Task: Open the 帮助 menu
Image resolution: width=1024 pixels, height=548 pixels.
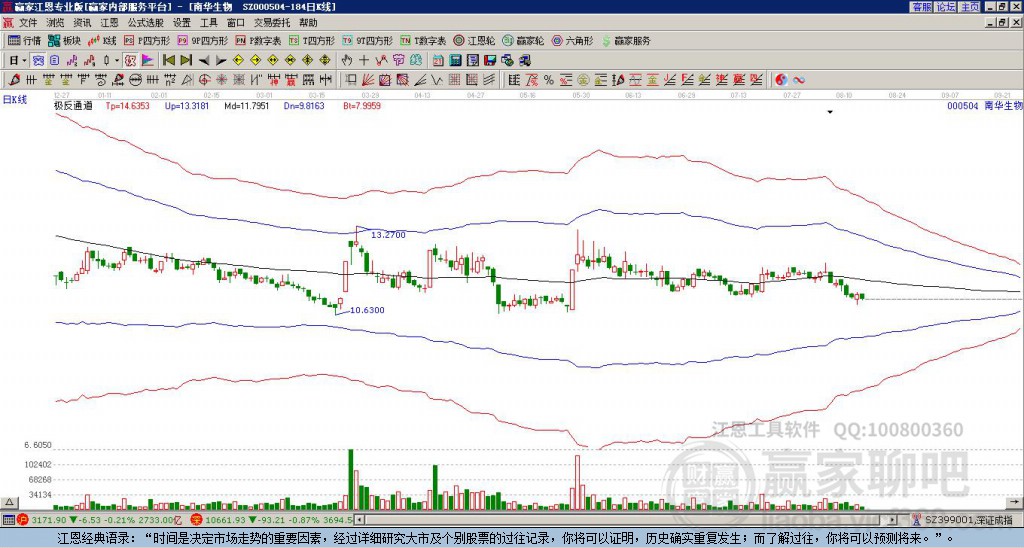Action: click(308, 23)
